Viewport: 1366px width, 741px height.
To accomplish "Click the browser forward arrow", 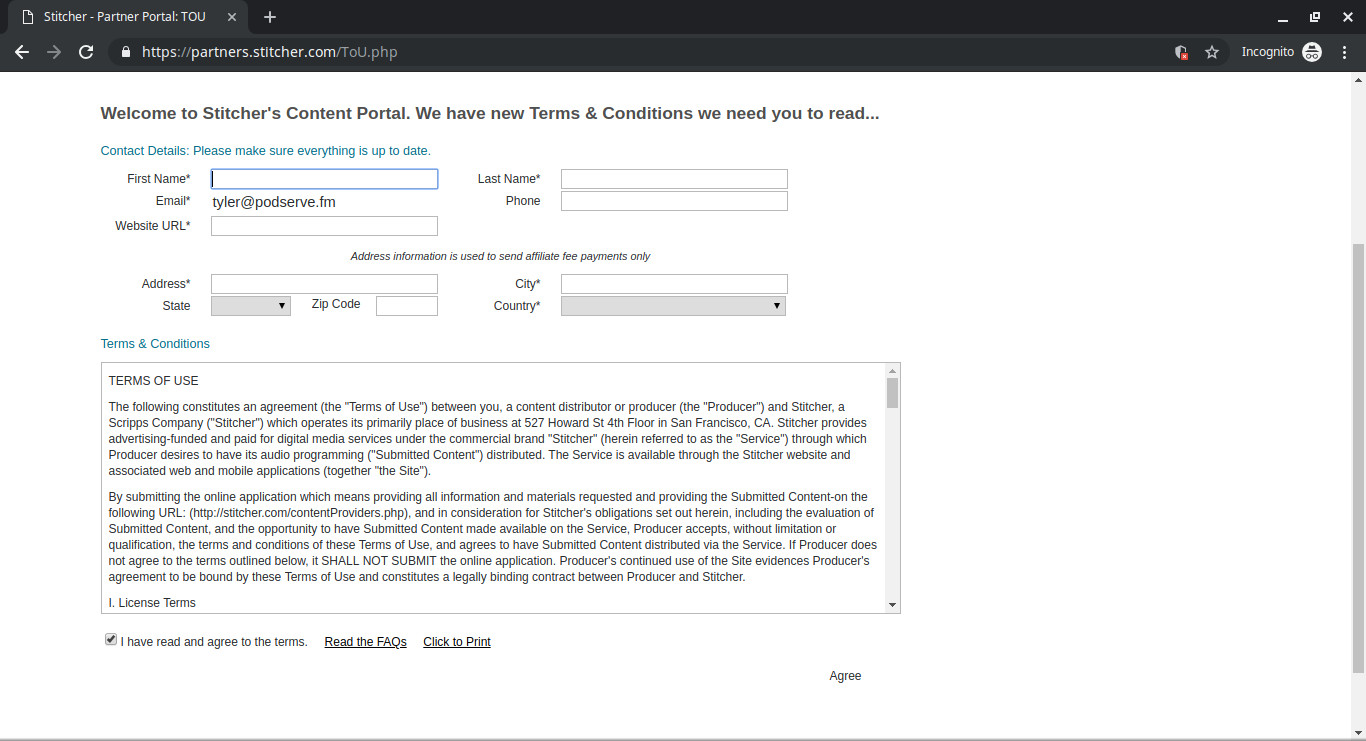I will [54, 52].
